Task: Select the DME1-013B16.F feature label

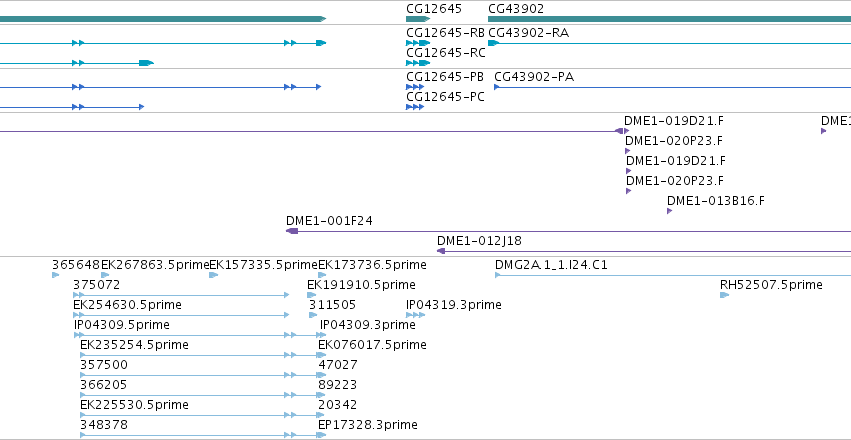Action: point(715,201)
